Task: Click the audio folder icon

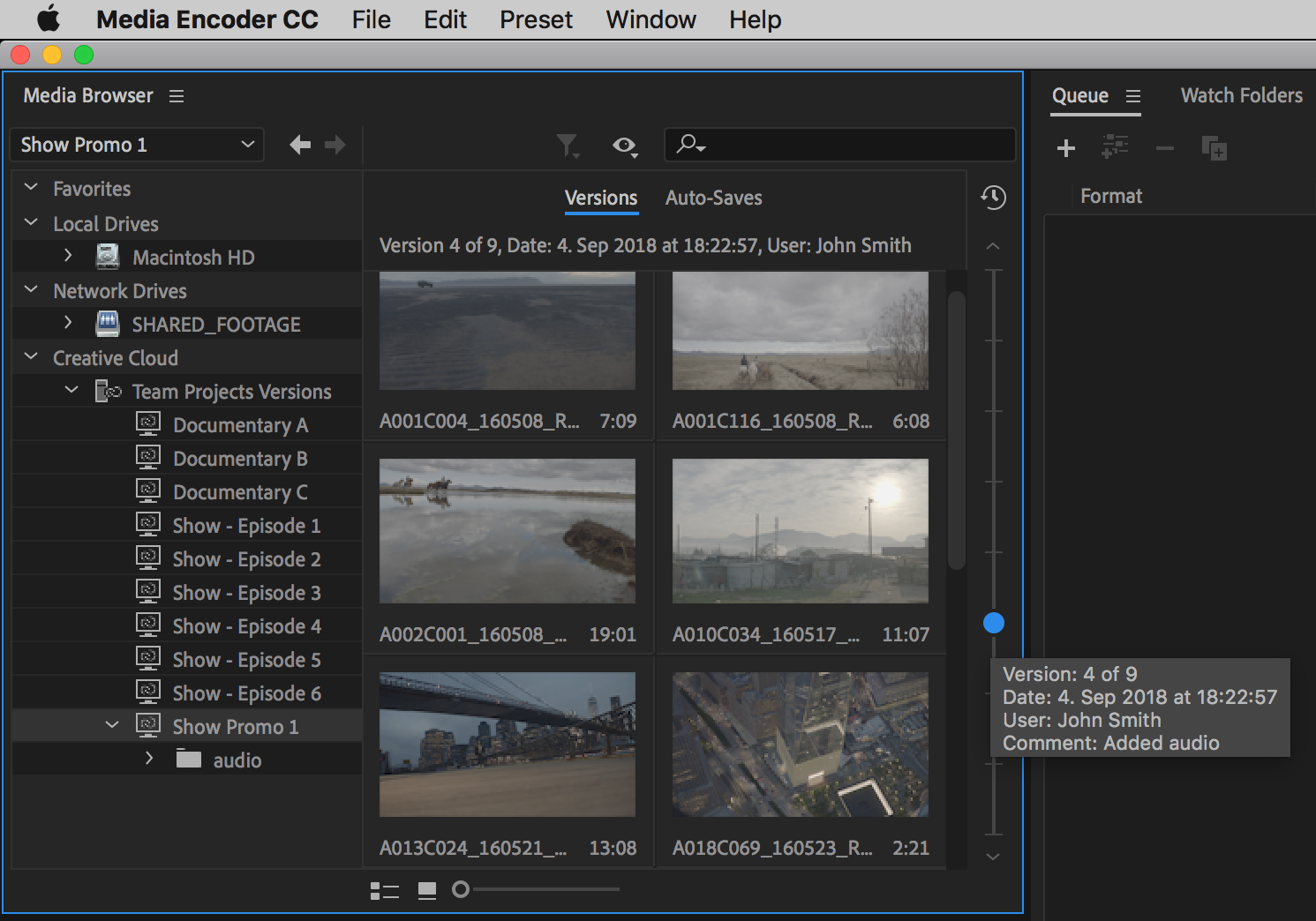Action: pos(189,759)
